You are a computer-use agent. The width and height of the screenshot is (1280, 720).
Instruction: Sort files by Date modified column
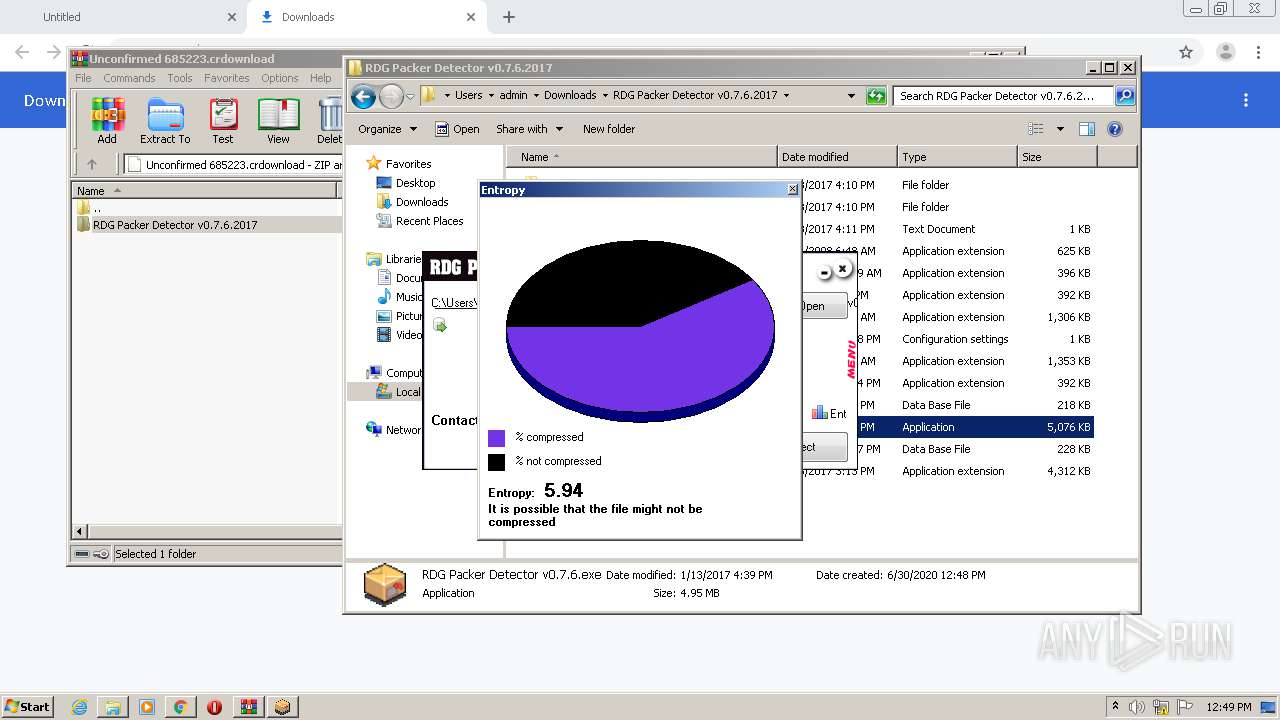(837, 157)
